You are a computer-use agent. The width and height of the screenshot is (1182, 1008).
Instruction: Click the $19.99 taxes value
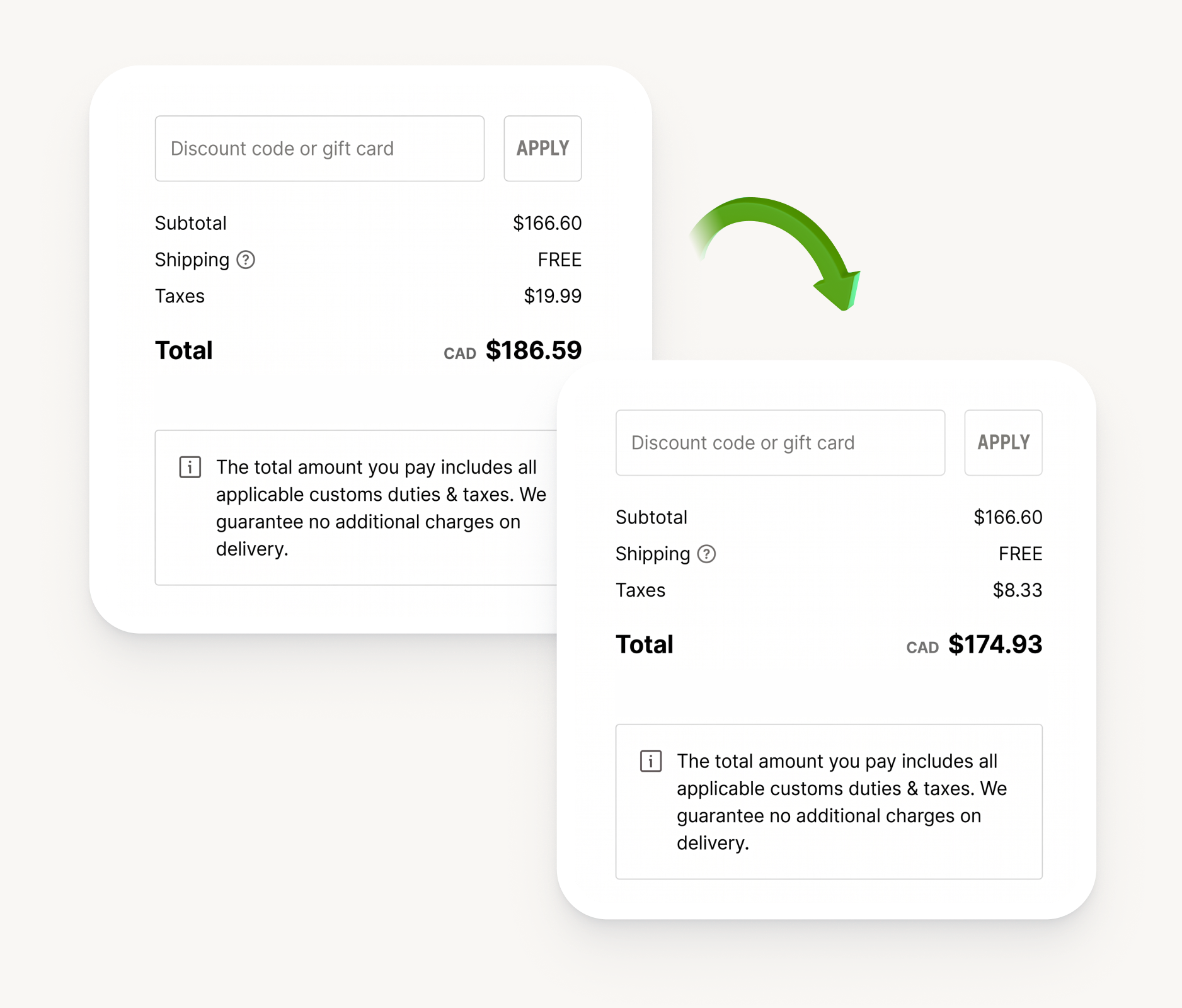(553, 296)
